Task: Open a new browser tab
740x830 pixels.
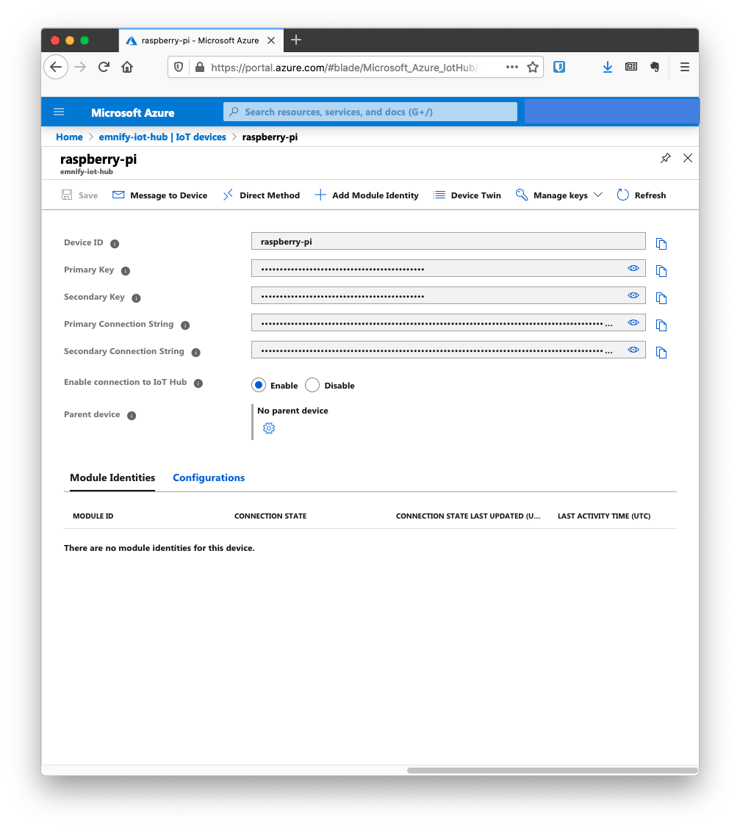Action: [296, 40]
